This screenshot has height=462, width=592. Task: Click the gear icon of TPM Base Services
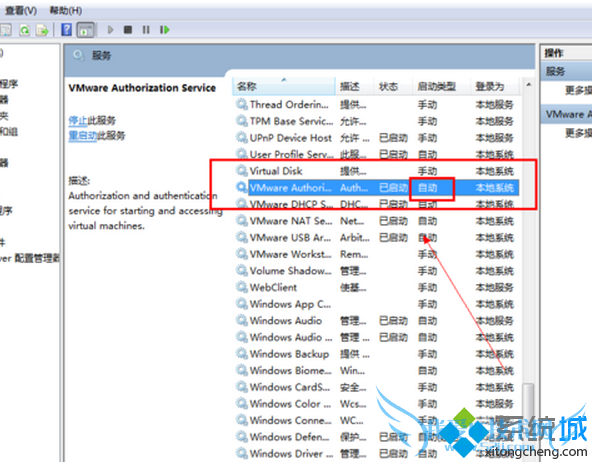pyautogui.click(x=242, y=120)
